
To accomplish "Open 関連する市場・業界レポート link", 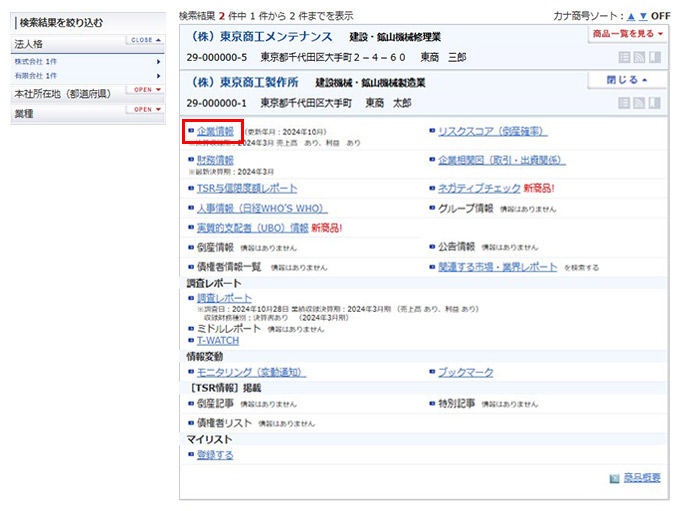I will pos(497,267).
